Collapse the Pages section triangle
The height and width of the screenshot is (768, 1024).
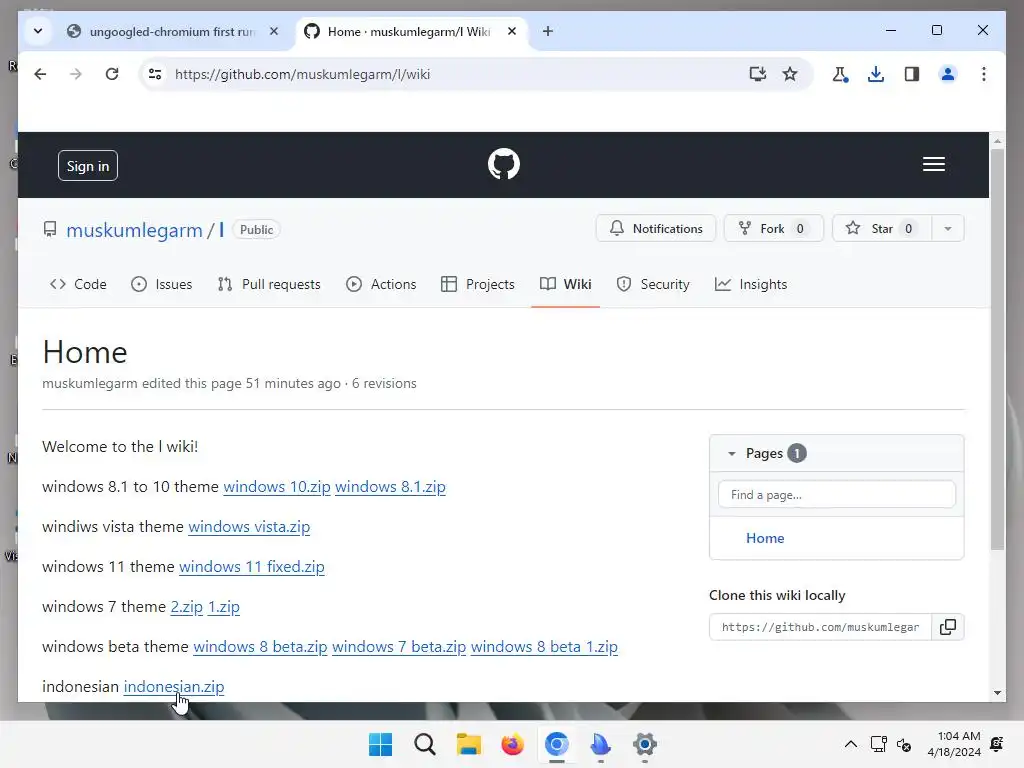731,453
